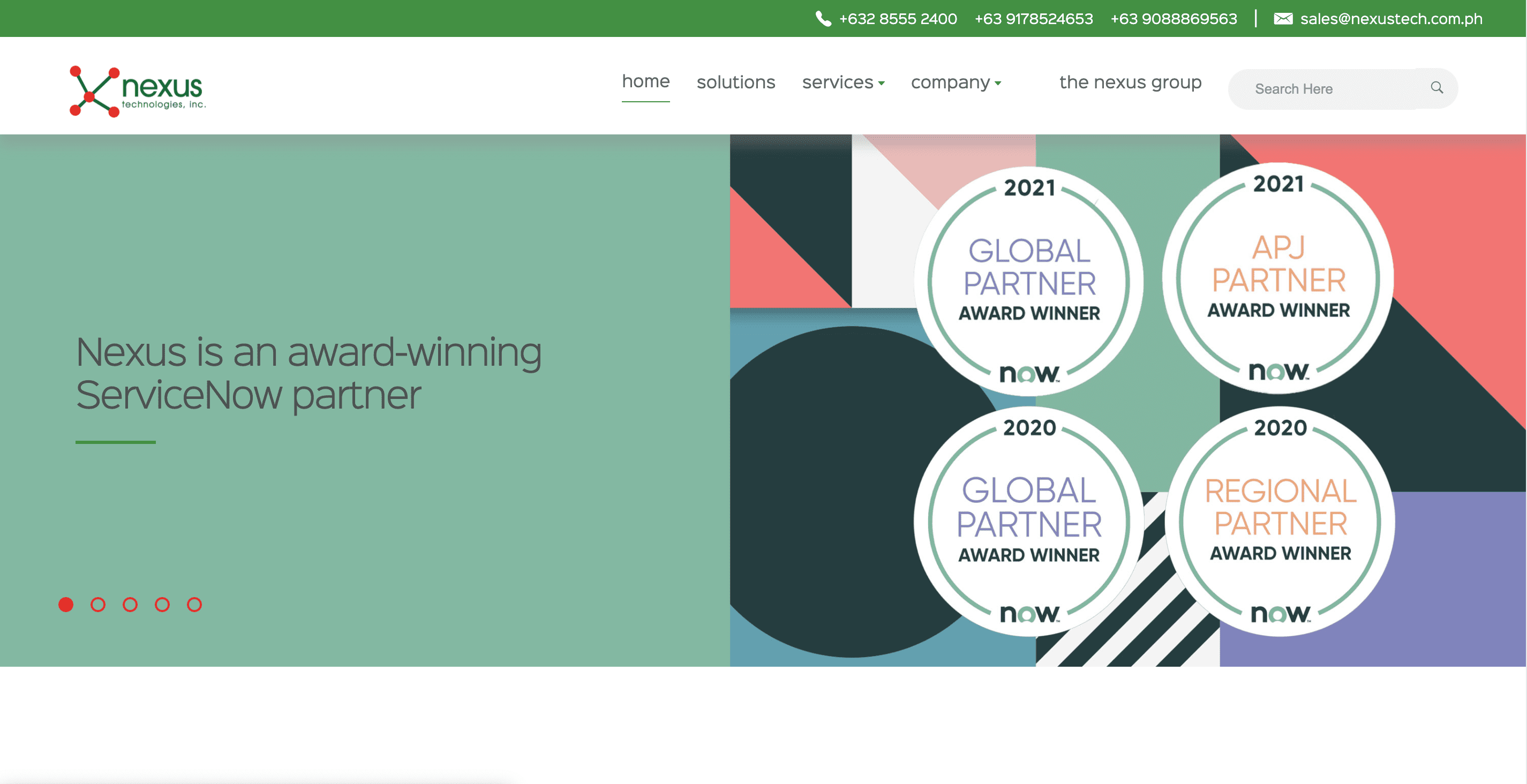Viewport: 1527px width, 784px height.
Task: Expand the services dropdown menu
Action: coord(843,82)
